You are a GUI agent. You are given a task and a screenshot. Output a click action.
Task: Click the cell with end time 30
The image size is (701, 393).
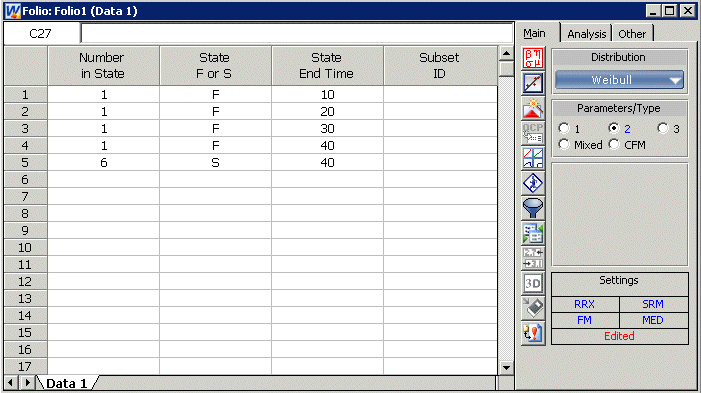pyautogui.click(x=327, y=129)
